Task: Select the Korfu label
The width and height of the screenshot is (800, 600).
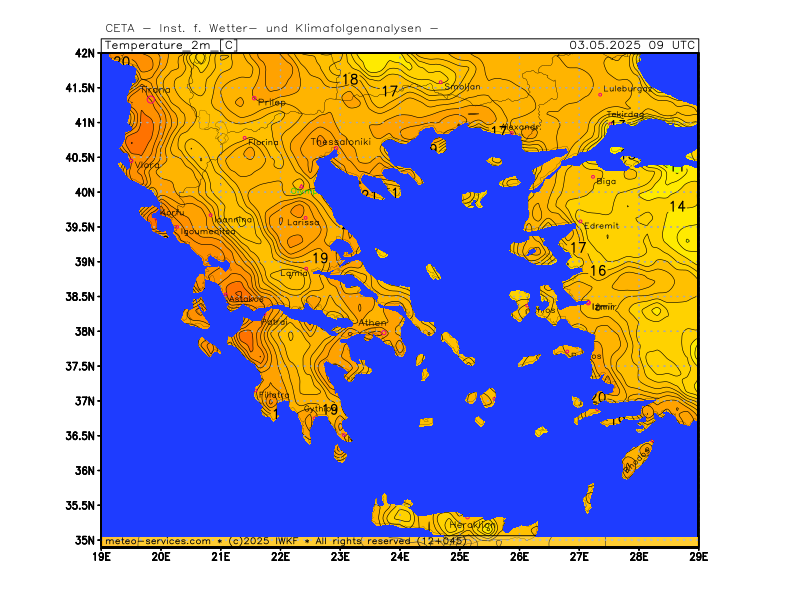Action: coord(172,212)
